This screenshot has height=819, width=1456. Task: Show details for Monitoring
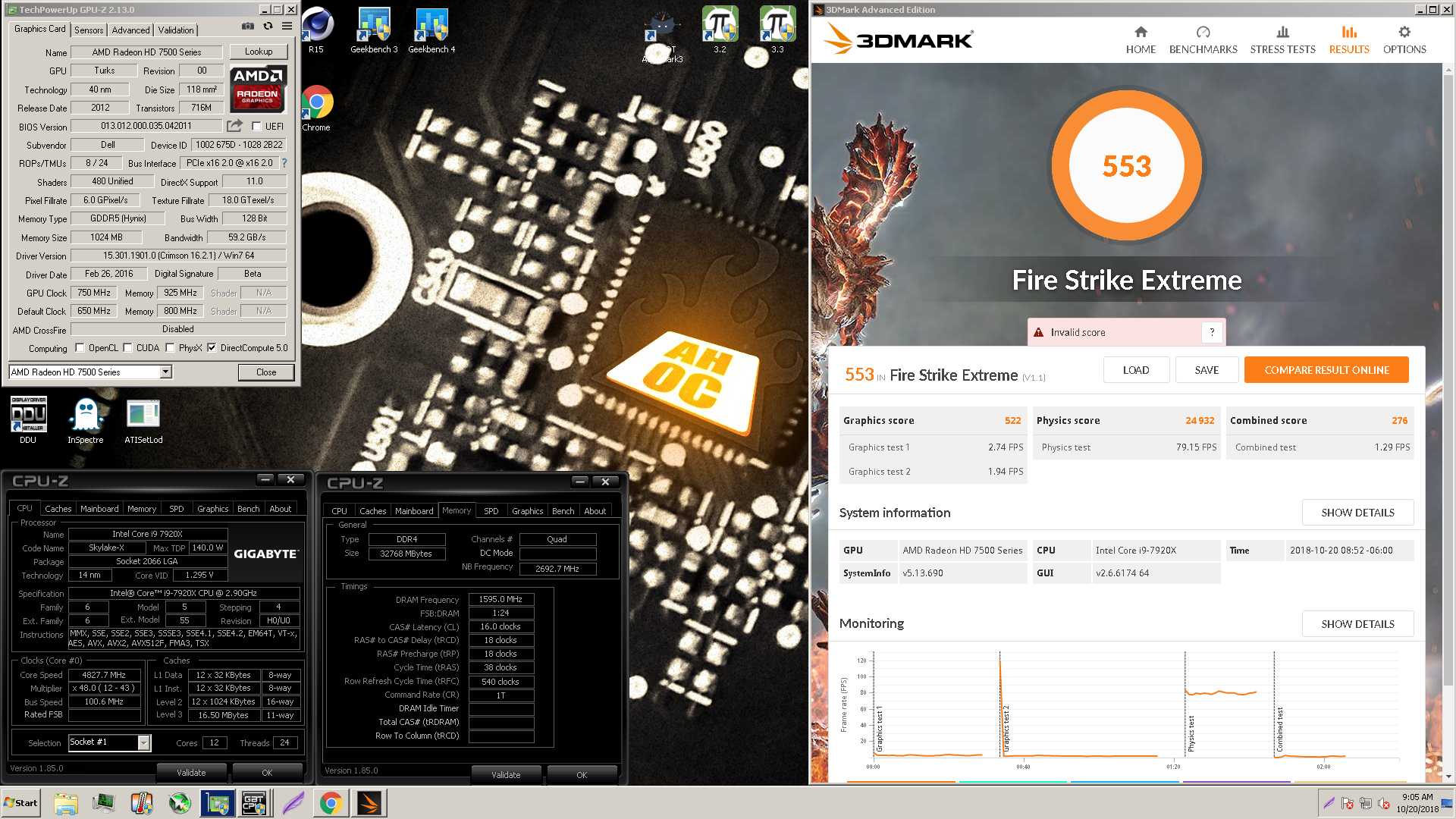[1357, 624]
